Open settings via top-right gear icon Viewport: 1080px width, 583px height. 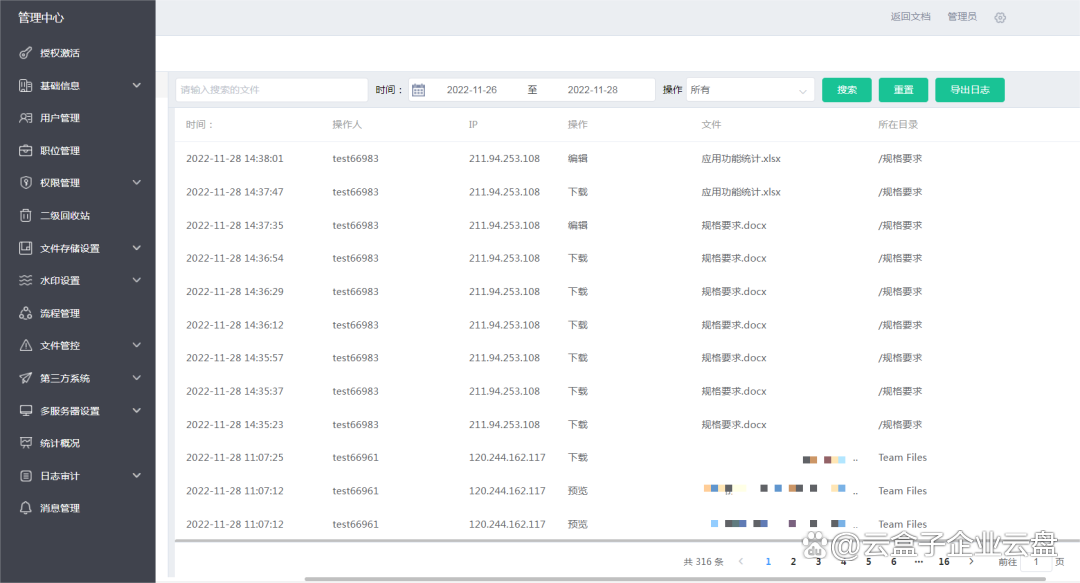pos(1000,17)
